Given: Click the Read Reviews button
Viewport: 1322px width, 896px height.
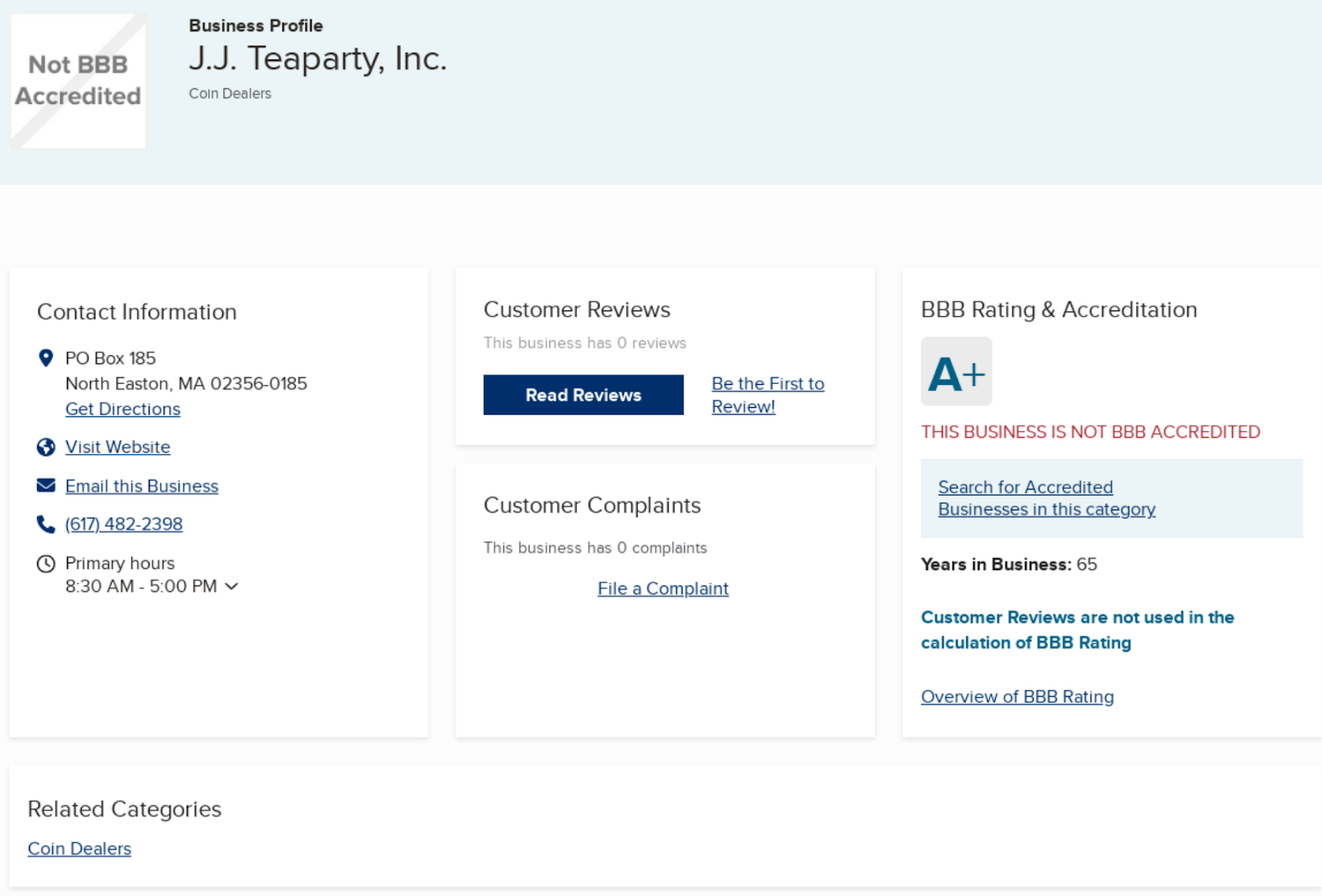Looking at the screenshot, I should click(x=583, y=395).
